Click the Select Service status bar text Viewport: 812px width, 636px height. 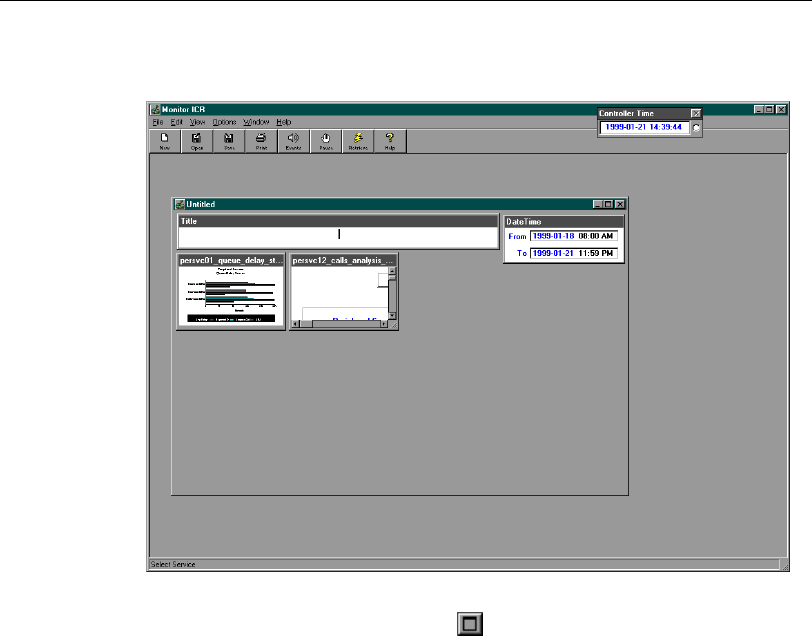[173, 564]
